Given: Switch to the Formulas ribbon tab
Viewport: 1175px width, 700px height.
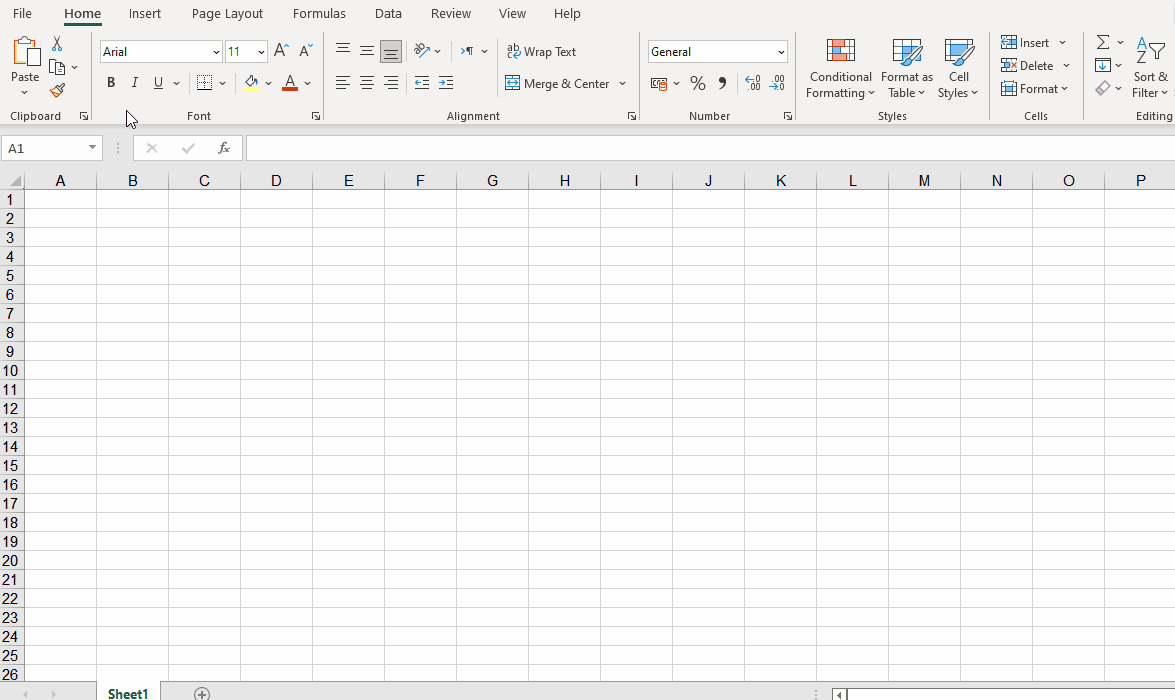Looking at the screenshot, I should 319,13.
